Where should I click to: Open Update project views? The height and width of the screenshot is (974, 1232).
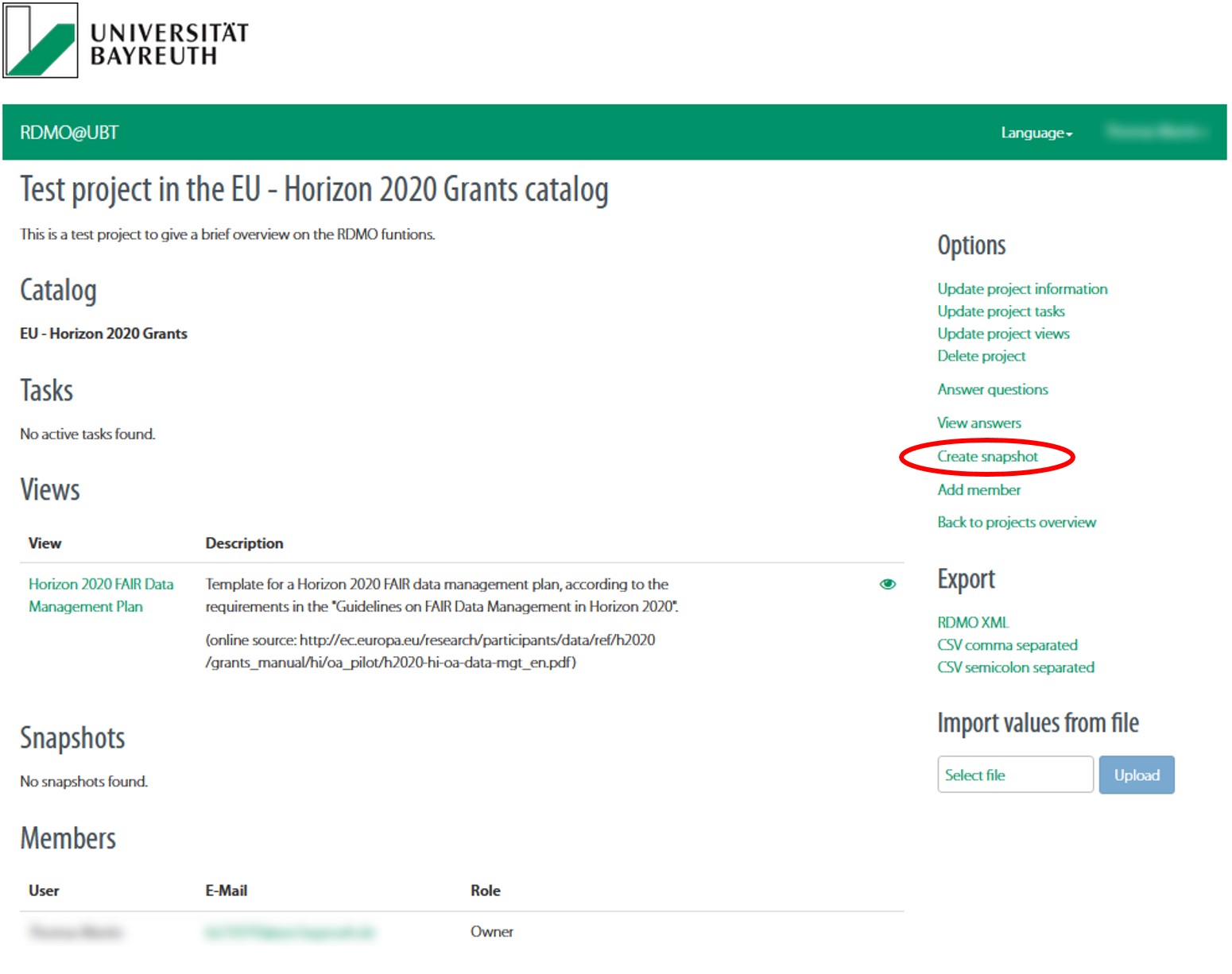point(1003,334)
